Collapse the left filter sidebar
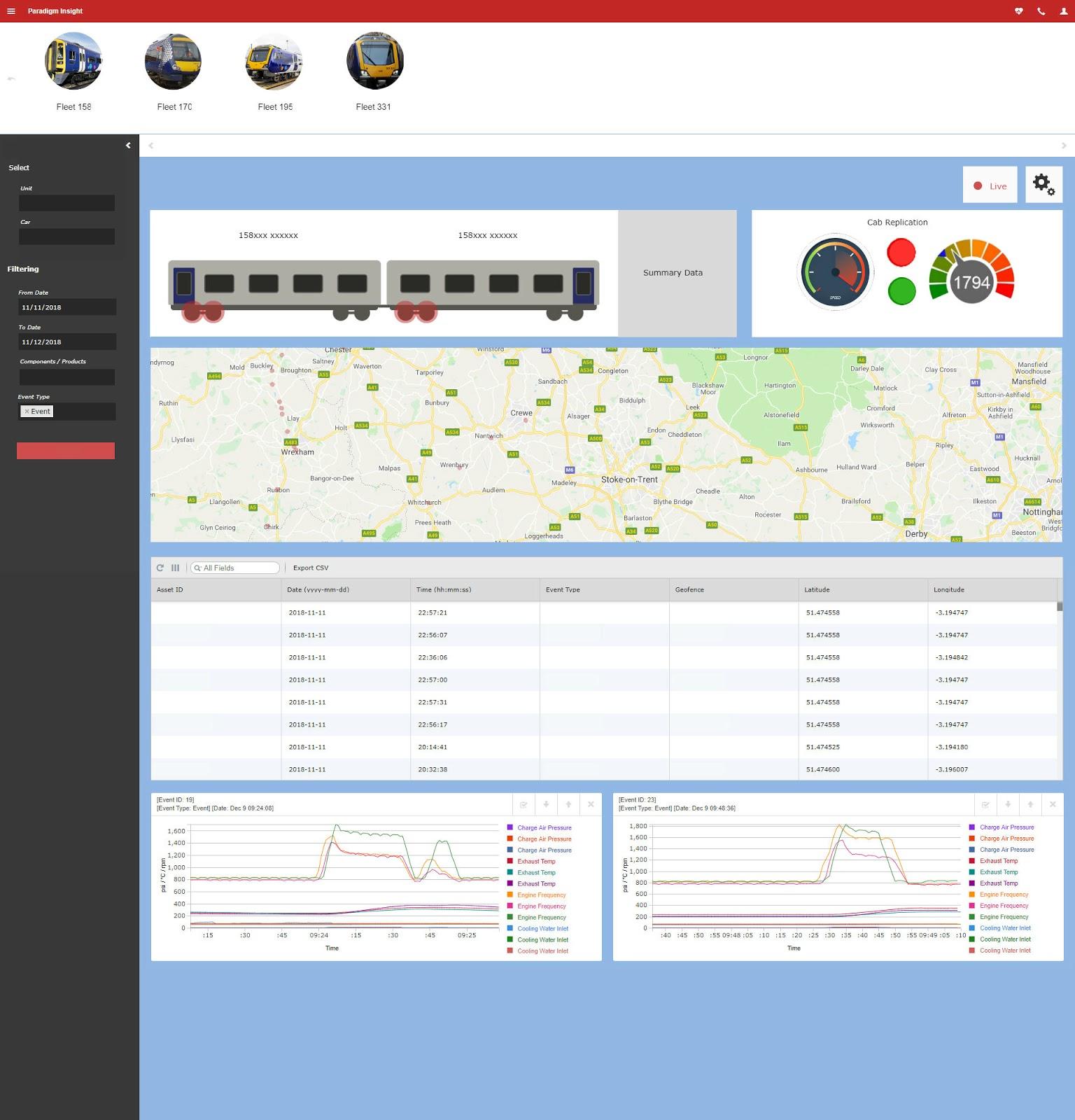 pos(128,146)
